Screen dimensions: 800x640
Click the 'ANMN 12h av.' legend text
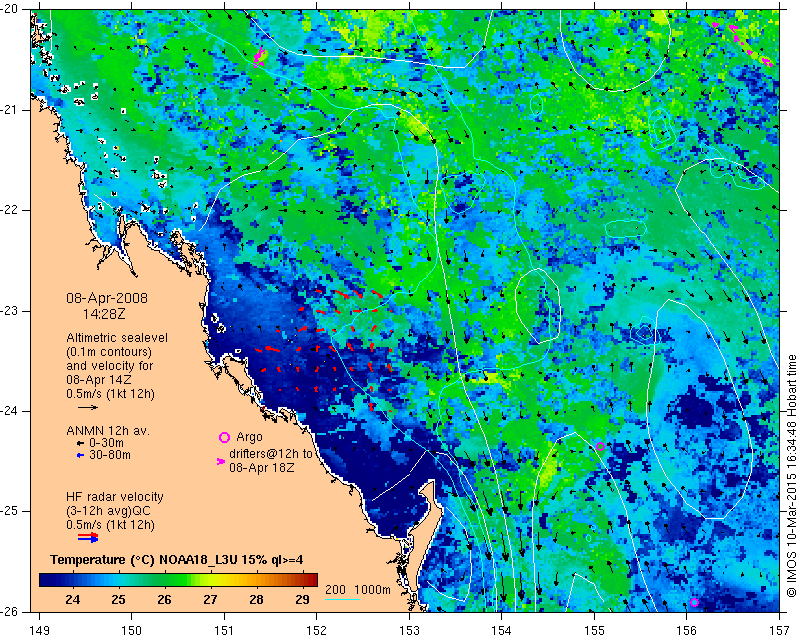[108, 431]
